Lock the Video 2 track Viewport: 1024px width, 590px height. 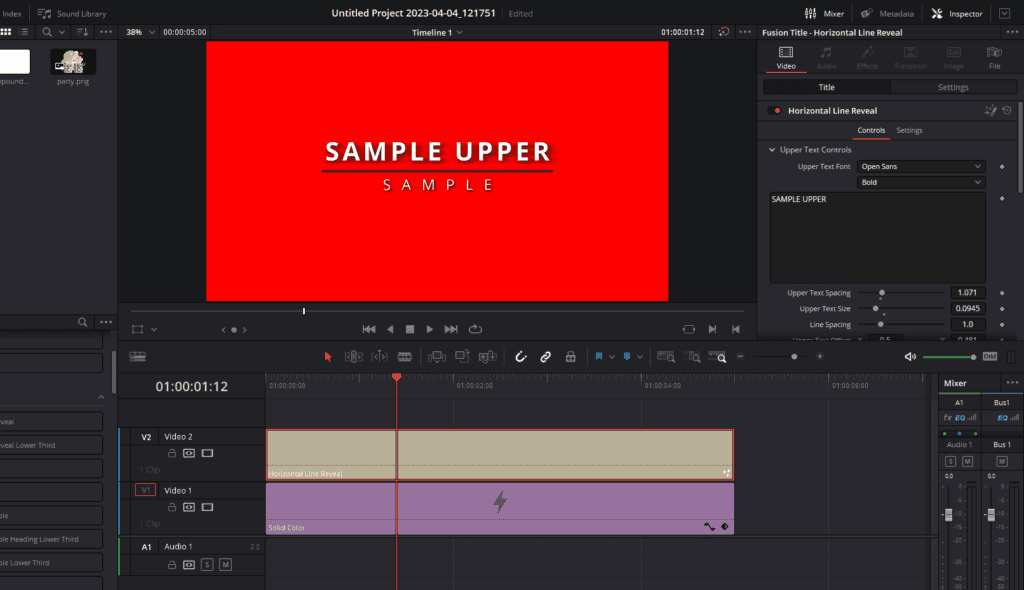(x=172, y=453)
